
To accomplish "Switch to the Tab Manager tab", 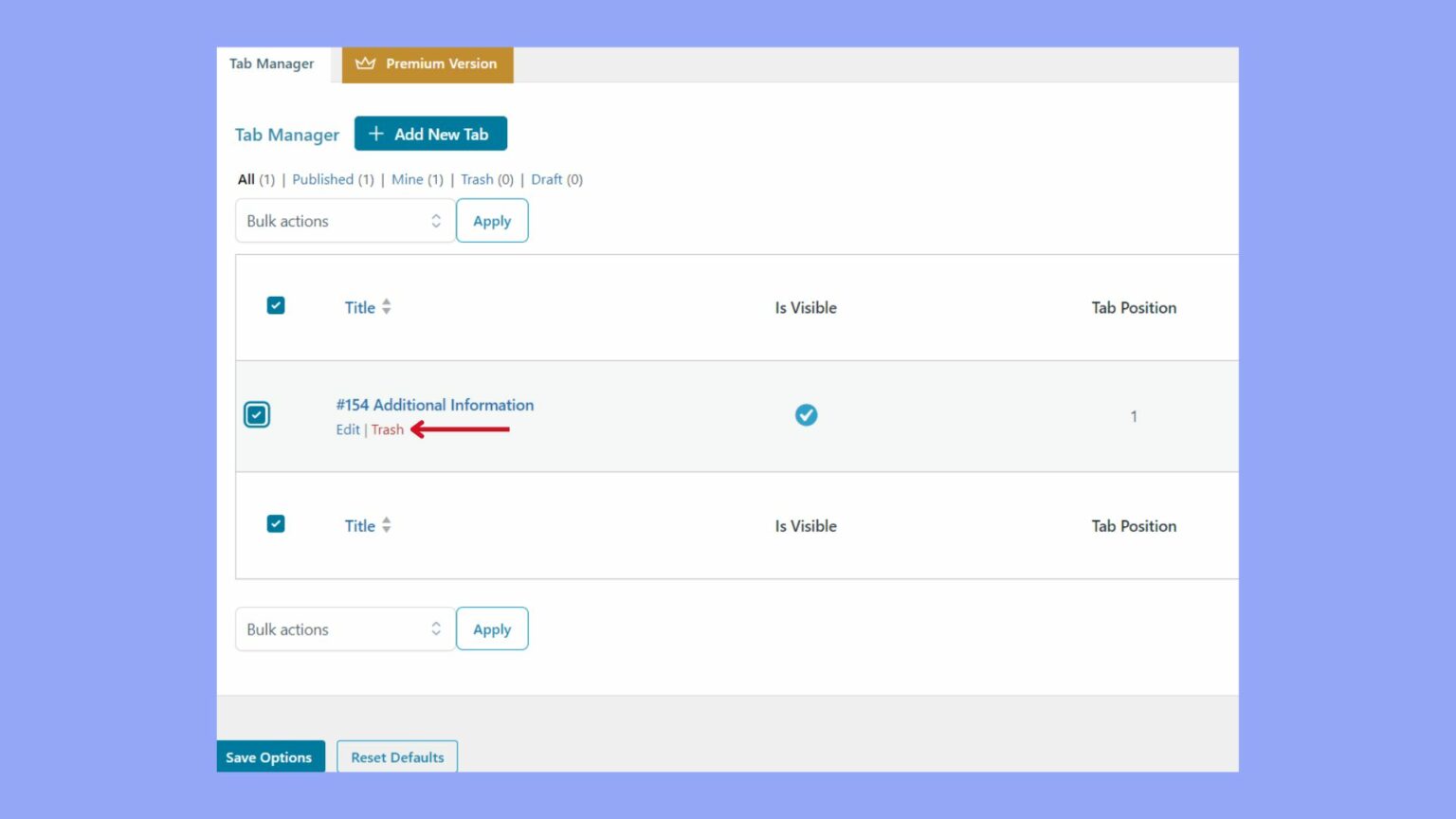I will (x=271, y=64).
